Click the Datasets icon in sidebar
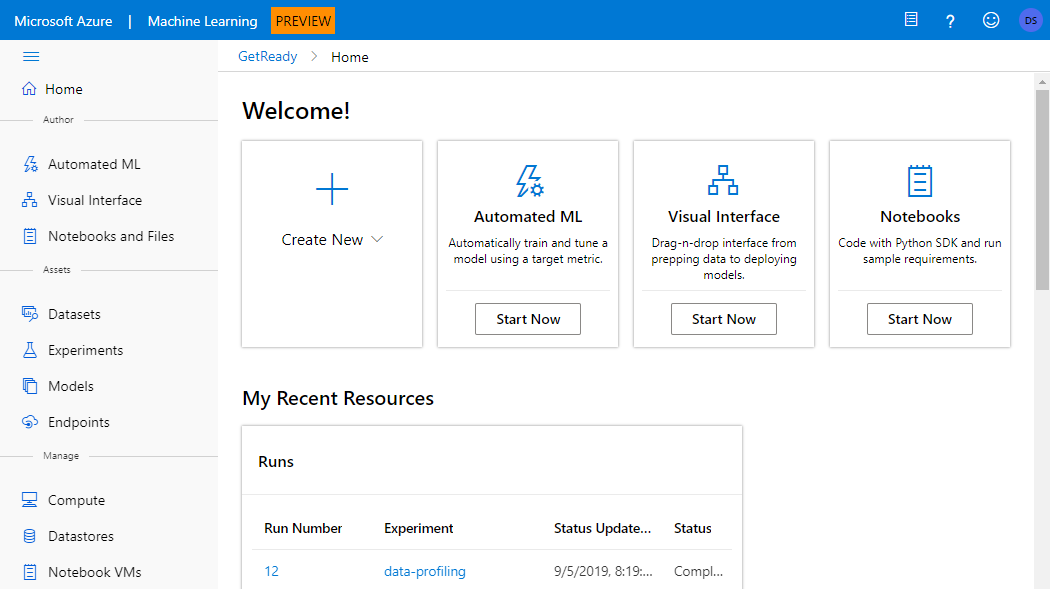Screen dimensions: 1050x589 tap(29, 313)
